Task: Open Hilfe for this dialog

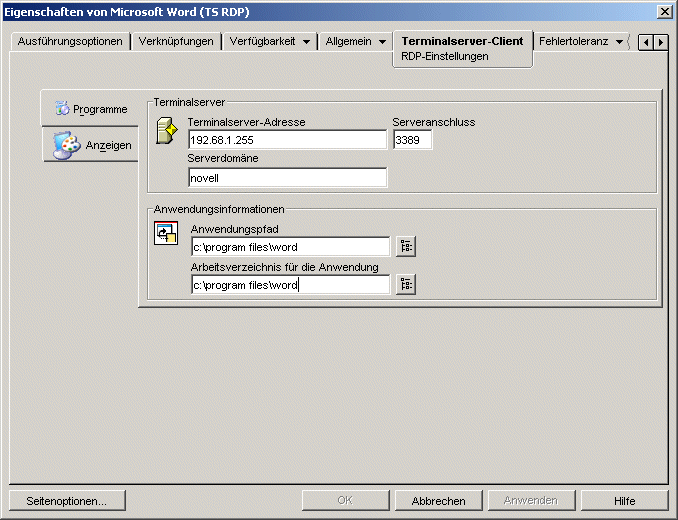Action: [x=624, y=501]
